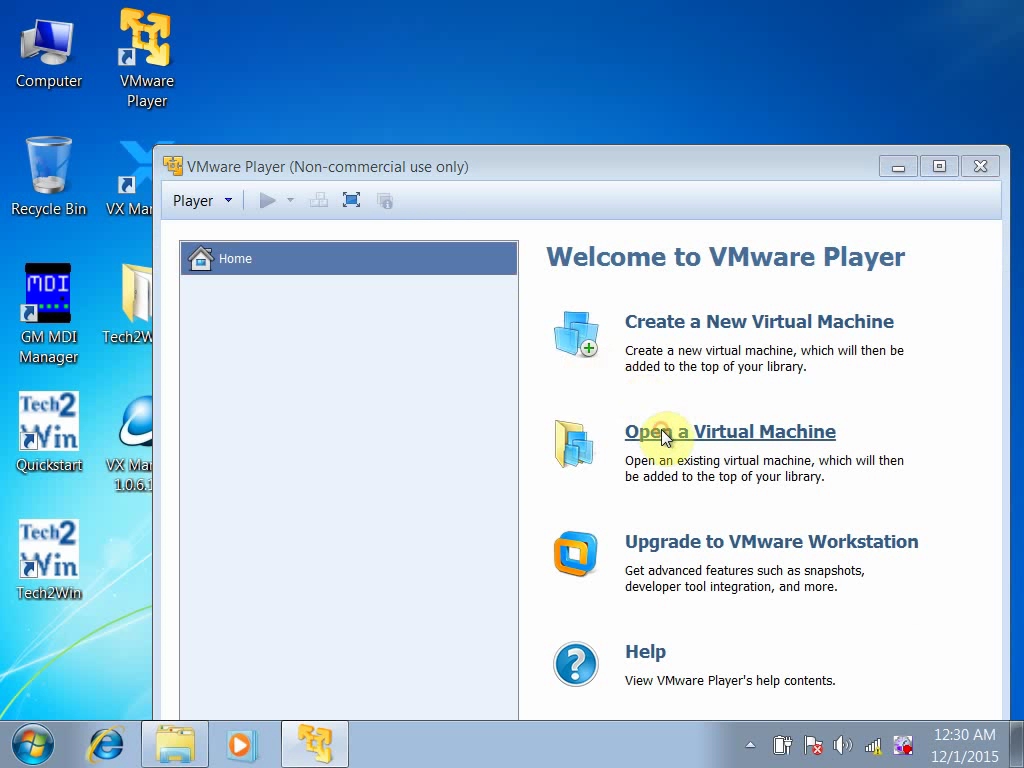Viewport: 1024px width, 768px height.
Task: Click the Power On play icon in toolbar
Action: point(267,200)
